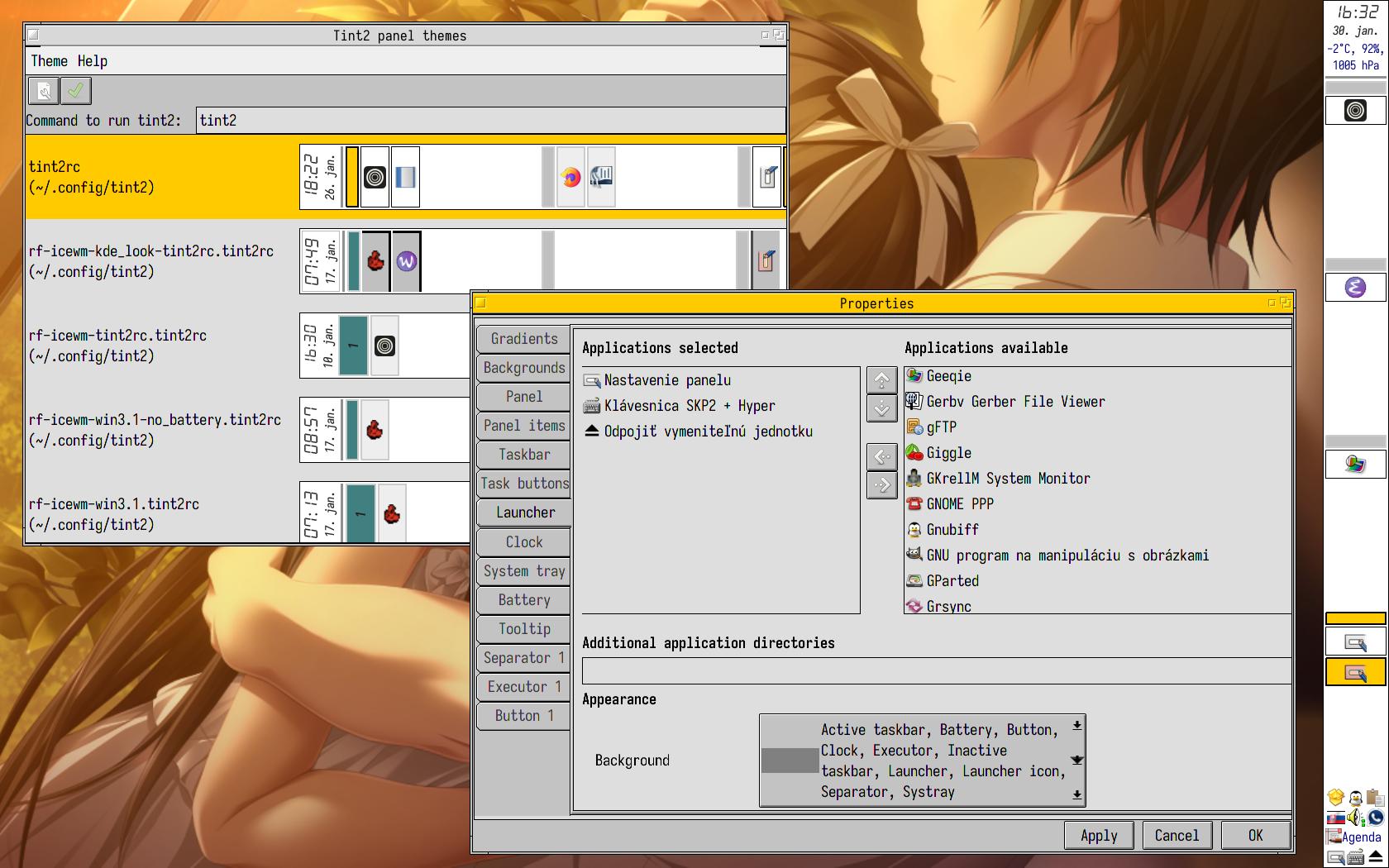Click the edit theme wrench toolbar icon

point(45,91)
